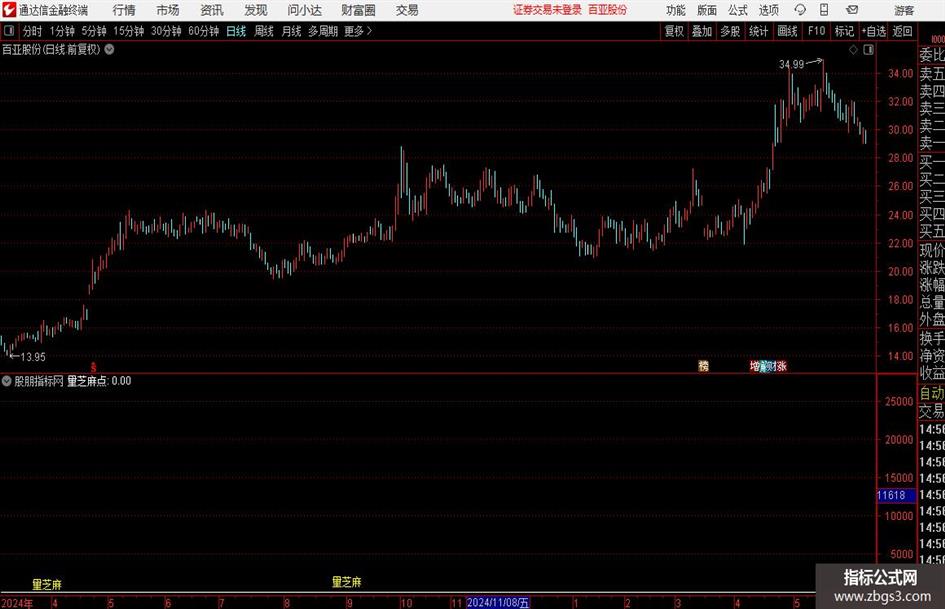The height and width of the screenshot is (609, 945).
Task: Click the 自动 label in right panel
Action: pyautogui.click(x=932, y=393)
